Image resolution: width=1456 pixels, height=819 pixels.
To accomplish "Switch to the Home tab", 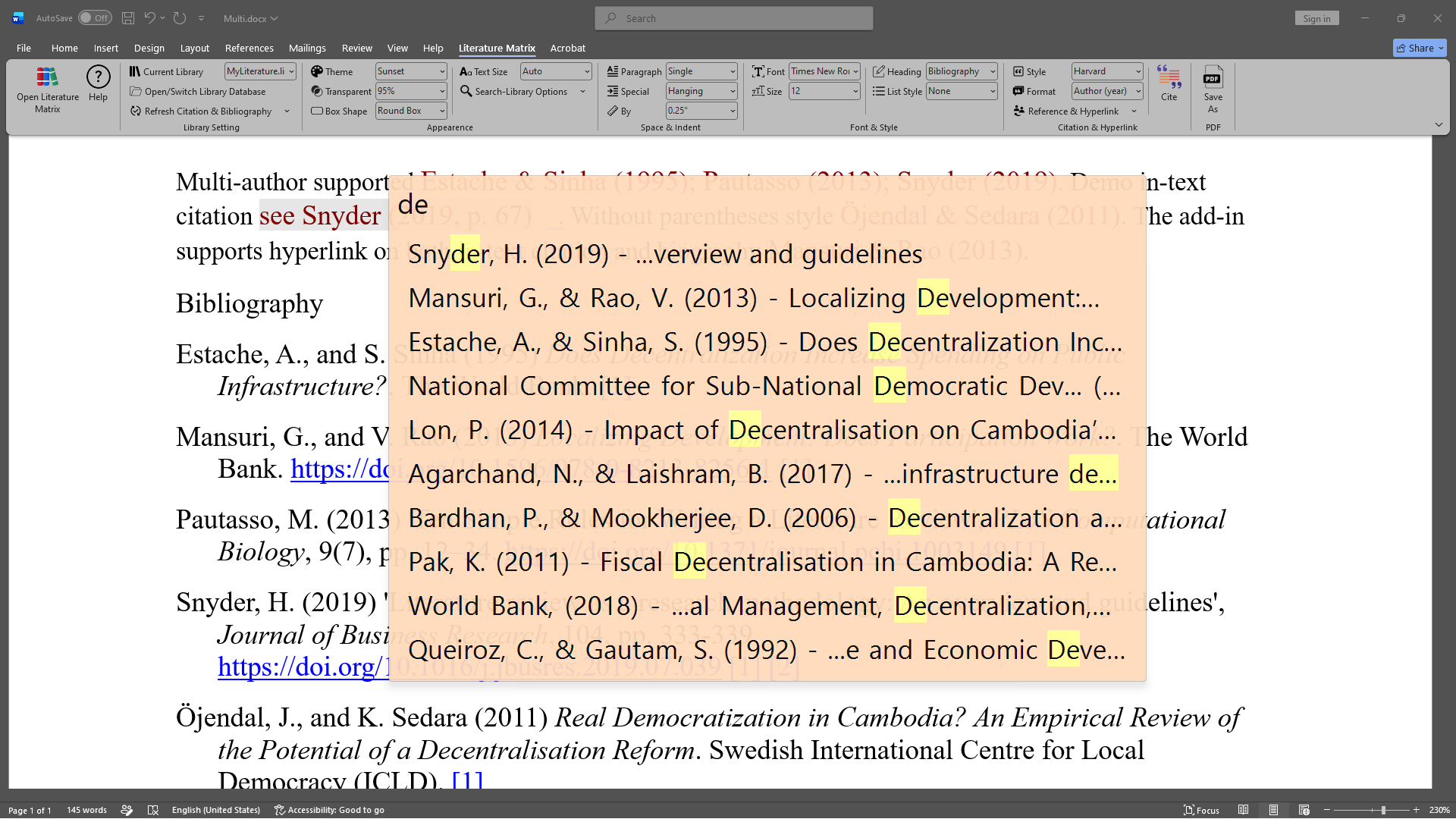I will 64,48.
